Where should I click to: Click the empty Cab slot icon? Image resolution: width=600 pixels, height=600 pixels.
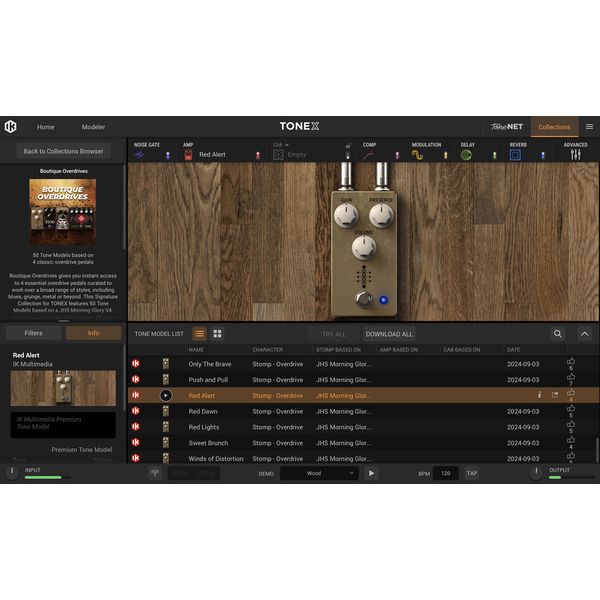(278, 155)
